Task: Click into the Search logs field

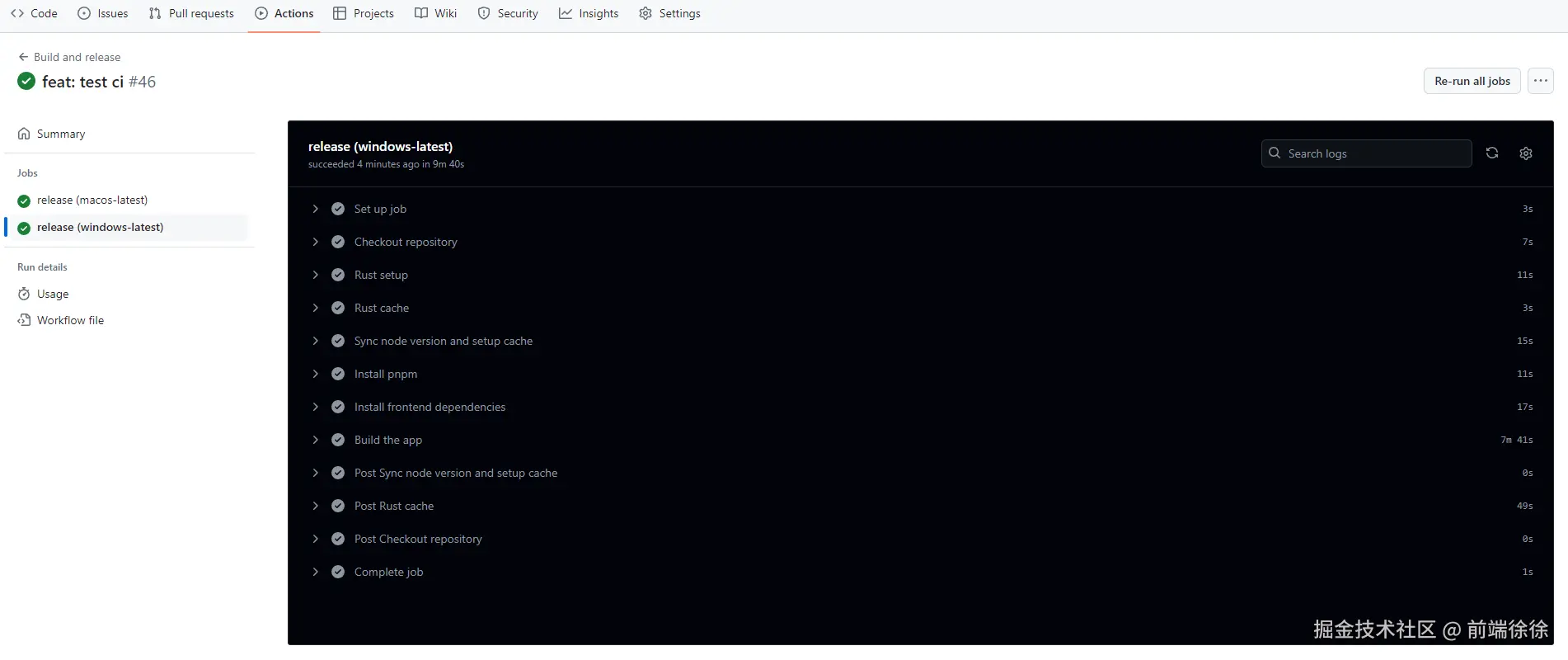Action: coord(1367,153)
